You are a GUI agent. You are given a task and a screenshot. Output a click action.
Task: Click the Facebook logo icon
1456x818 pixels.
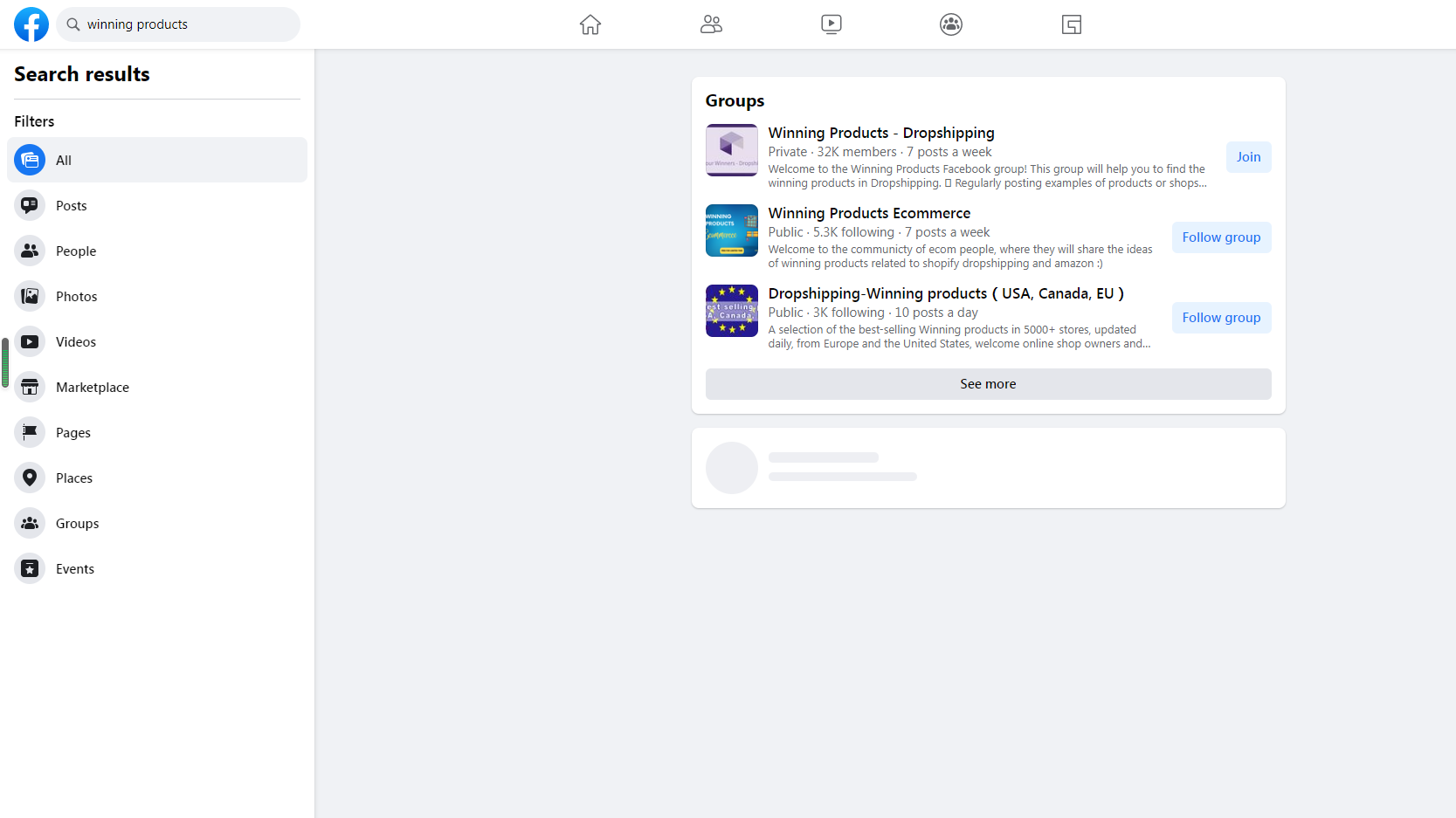[31, 24]
